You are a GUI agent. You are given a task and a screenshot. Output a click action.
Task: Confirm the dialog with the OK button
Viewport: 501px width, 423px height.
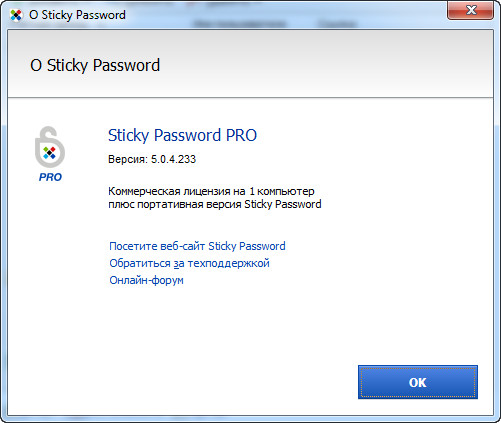point(418,382)
